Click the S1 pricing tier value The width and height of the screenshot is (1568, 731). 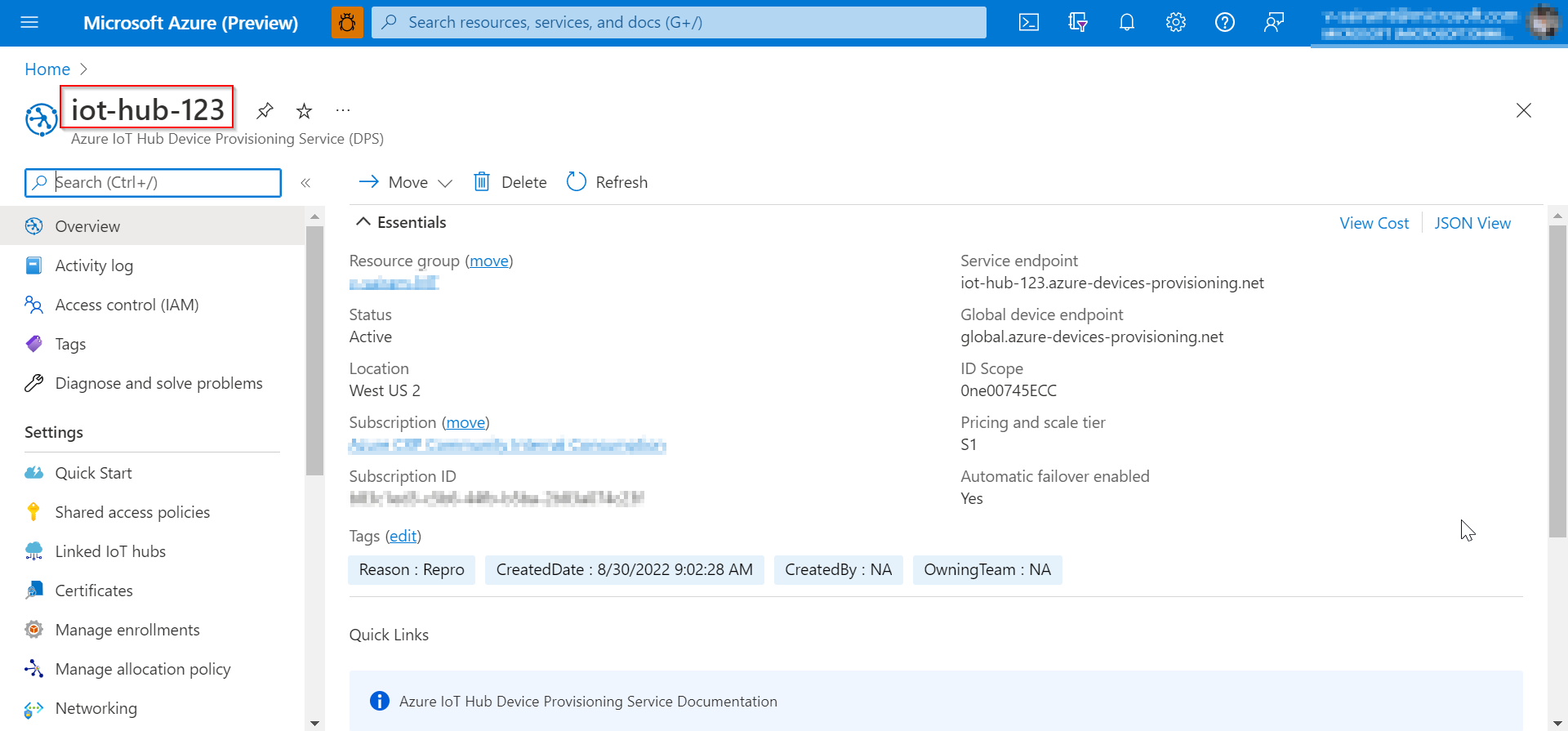coord(969,444)
